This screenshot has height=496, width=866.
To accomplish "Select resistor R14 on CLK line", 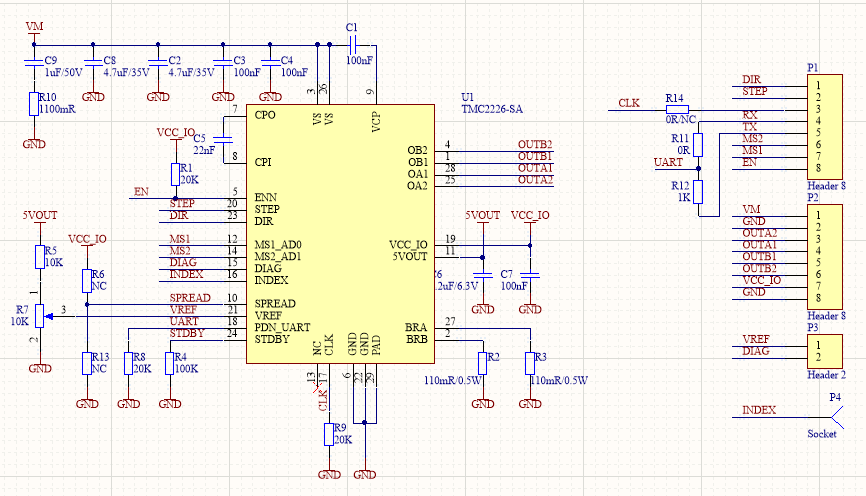I will coord(677,110).
